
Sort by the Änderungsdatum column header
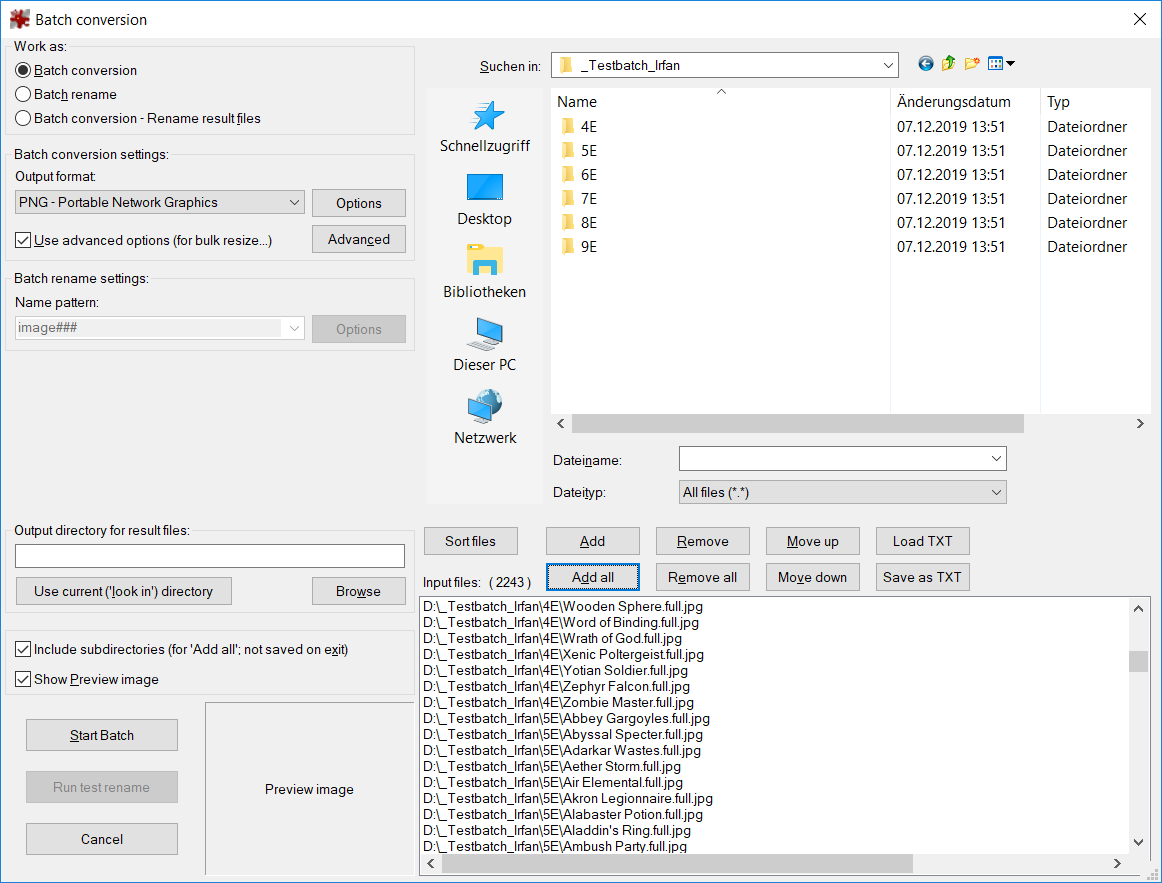[x=954, y=102]
